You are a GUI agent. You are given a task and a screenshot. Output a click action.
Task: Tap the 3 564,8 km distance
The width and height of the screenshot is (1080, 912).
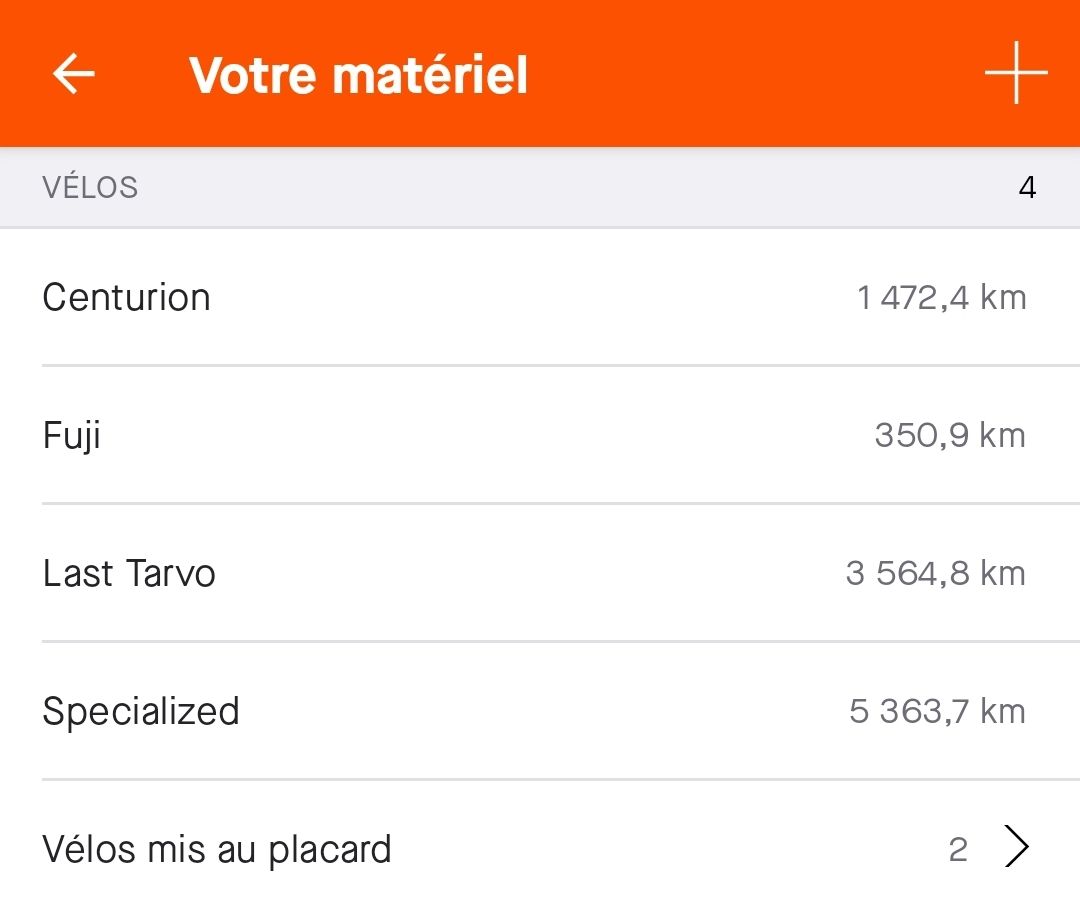tap(935, 574)
